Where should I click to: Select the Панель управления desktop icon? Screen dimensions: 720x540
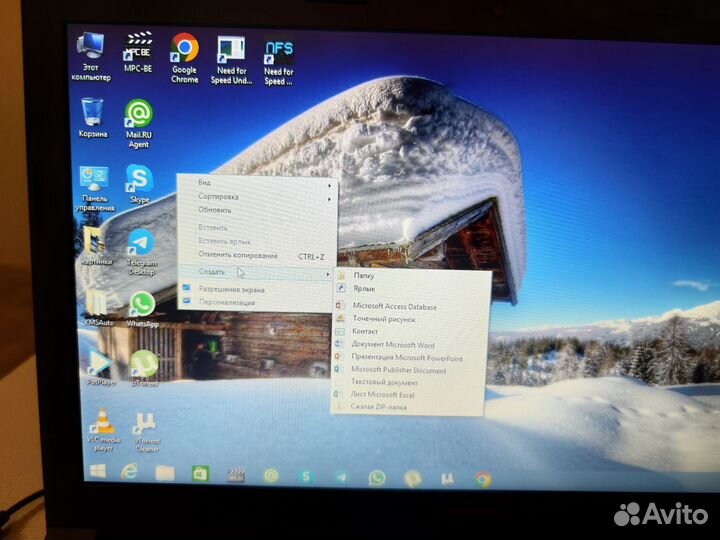[95, 189]
